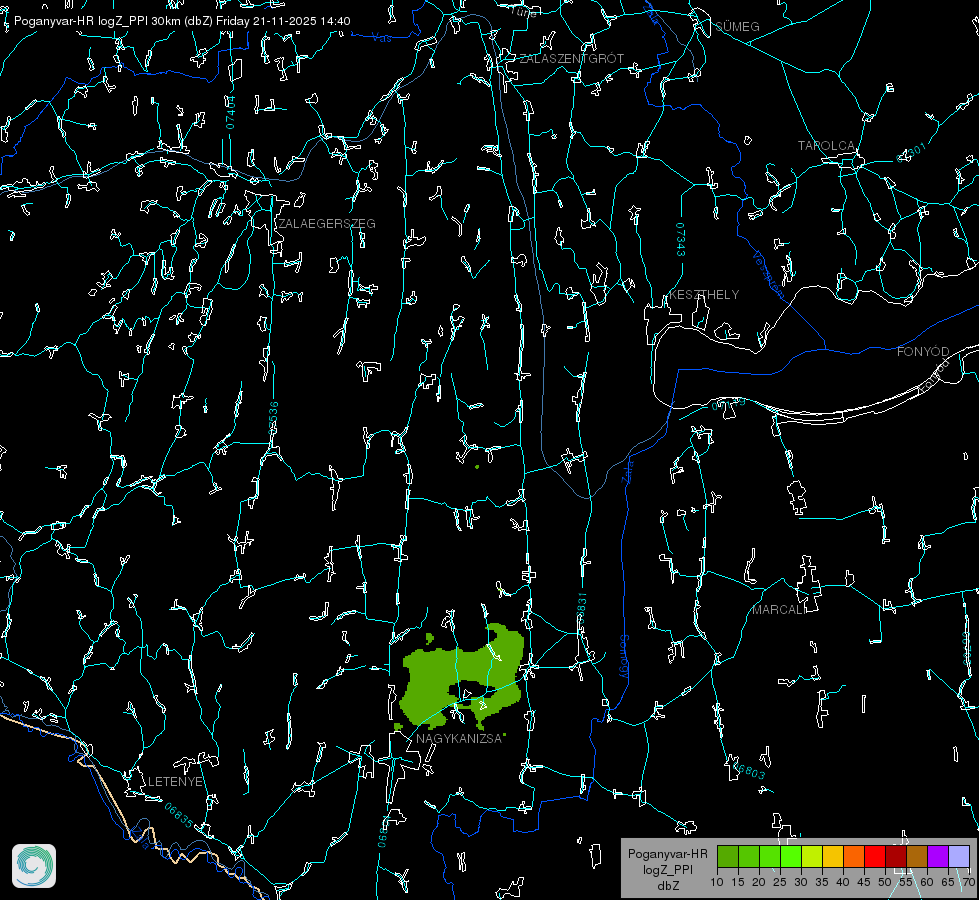Screen dimensions: 979x900
Task: Pick the 50–55 dBZ dark red legend swatch
Action: pos(896,856)
